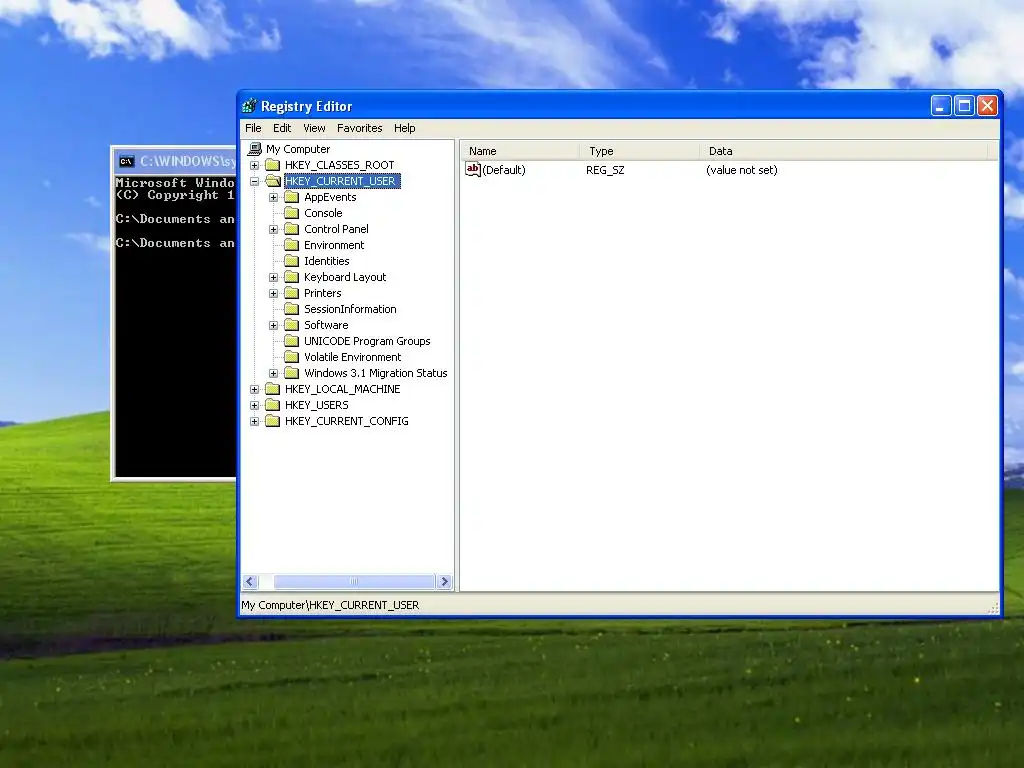The image size is (1024, 768).
Task: Click the My Computer icon in tree
Action: pyautogui.click(x=255, y=150)
